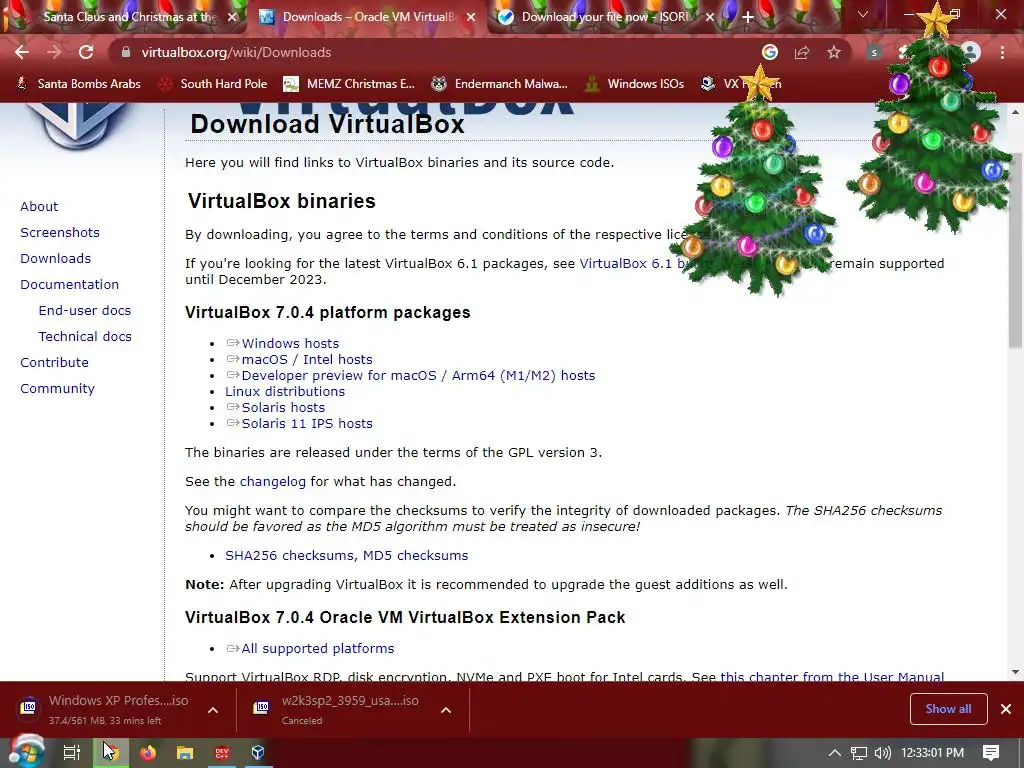
Task: Open the About sidebar link
Action: coord(39,206)
